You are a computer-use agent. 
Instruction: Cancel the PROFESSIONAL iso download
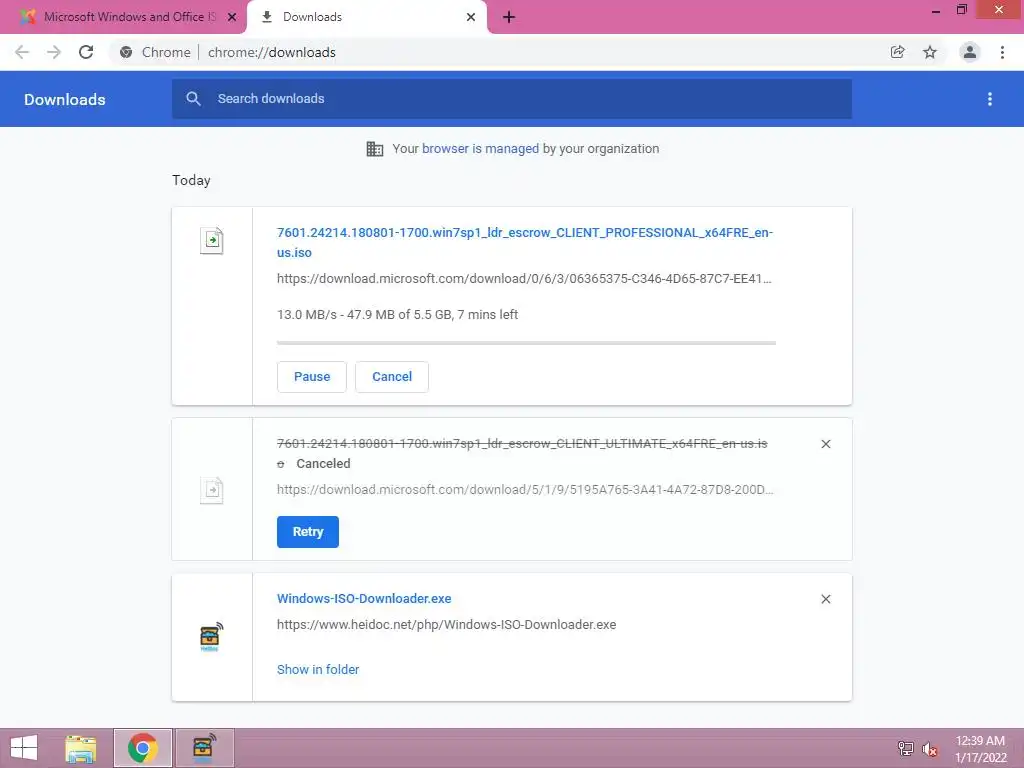(x=392, y=377)
